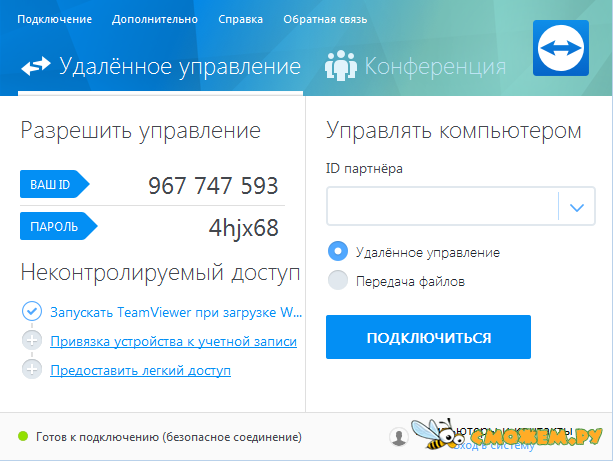Select the Удалённое управление radio button
613x461 pixels.
pos(338,251)
